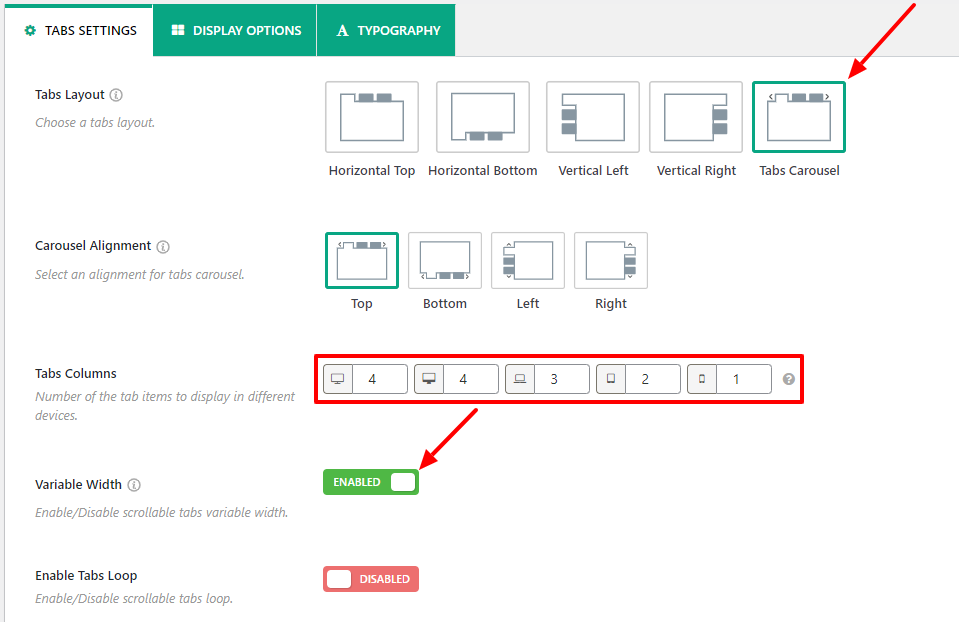Set carousel alignment to Bottom
This screenshot has width=959, height=622.
445,260
